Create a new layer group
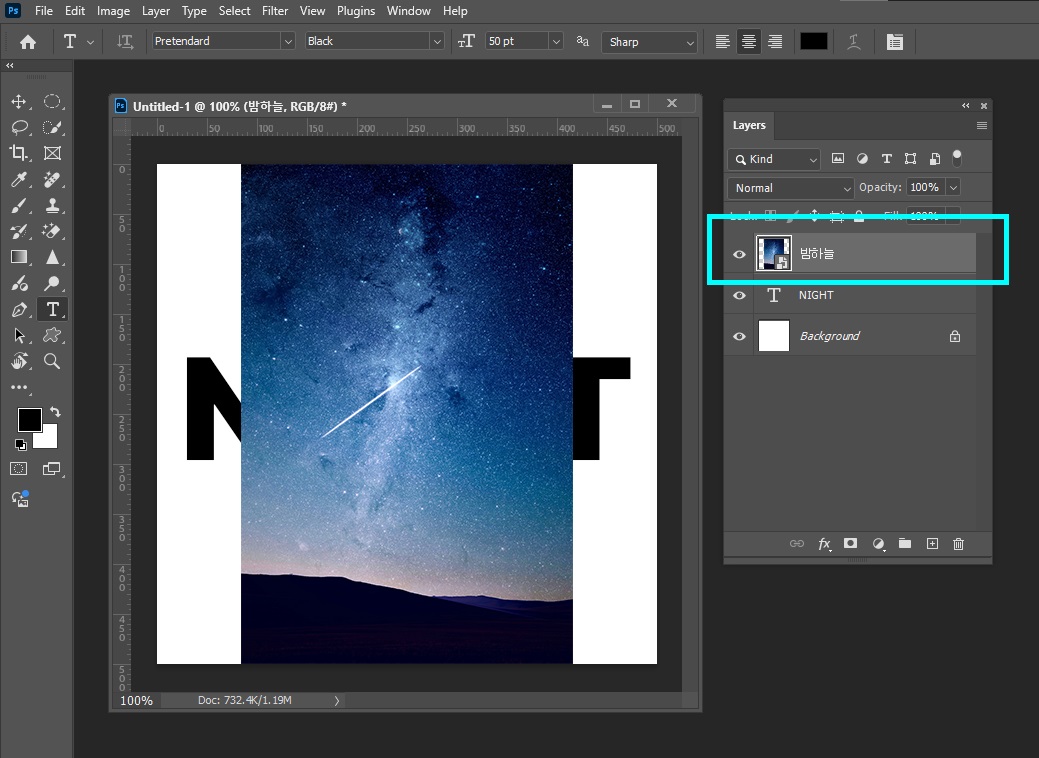This screenshot has height=758, width=1039. (x=904, y=543)
